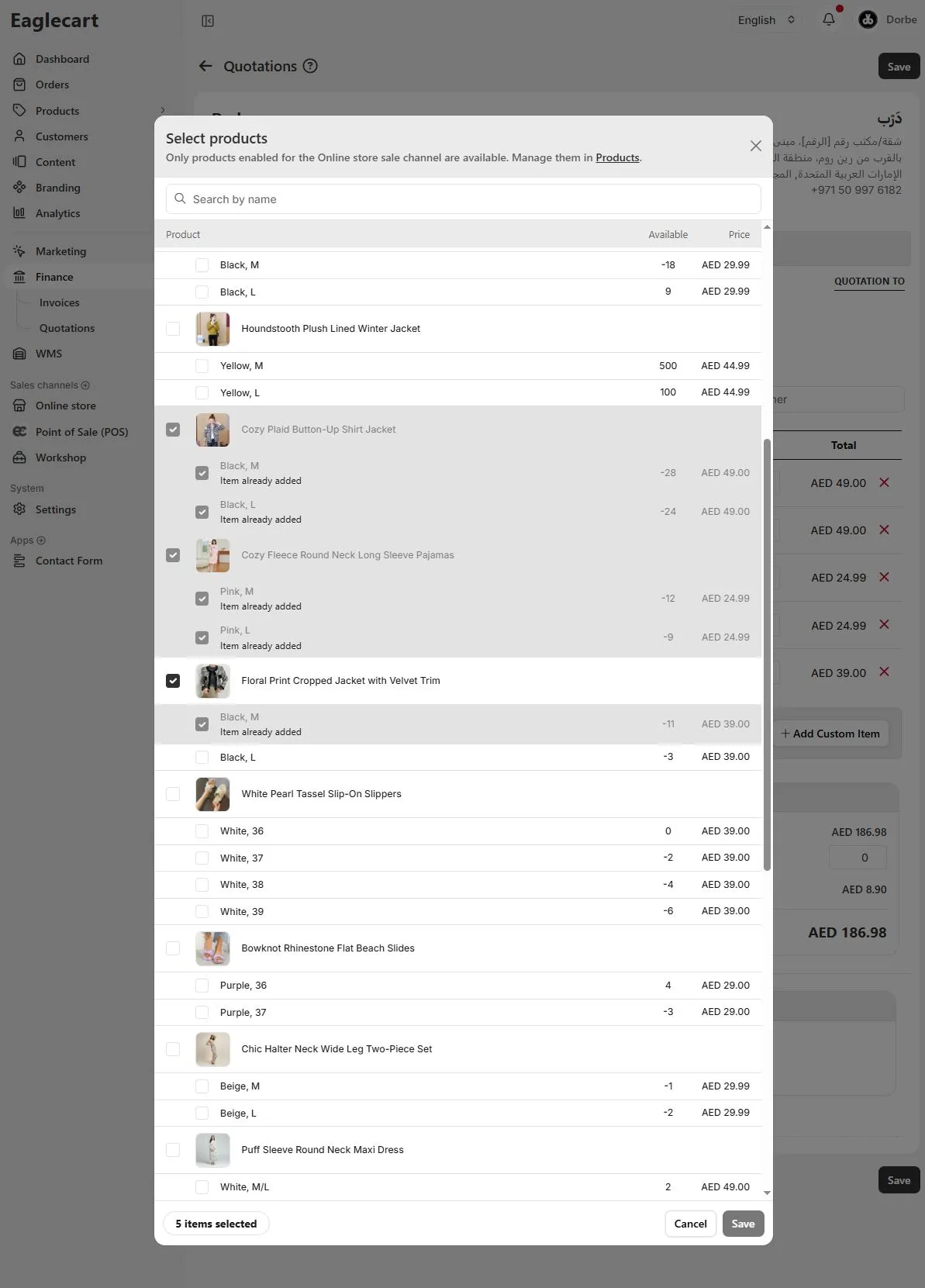Check the White, 39 variant
This screenshot has width=925, height=1288.
coord(202,912)
